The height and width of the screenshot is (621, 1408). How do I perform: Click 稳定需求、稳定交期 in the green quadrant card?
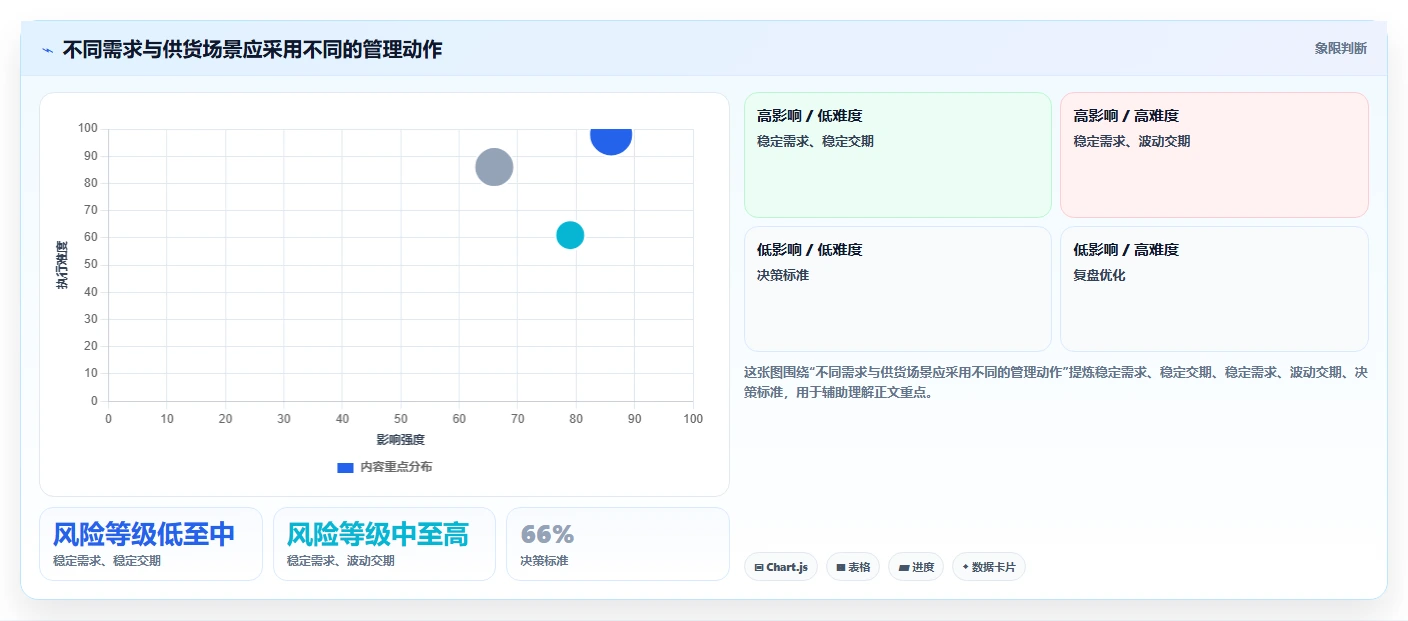click(x=815, y=141)
